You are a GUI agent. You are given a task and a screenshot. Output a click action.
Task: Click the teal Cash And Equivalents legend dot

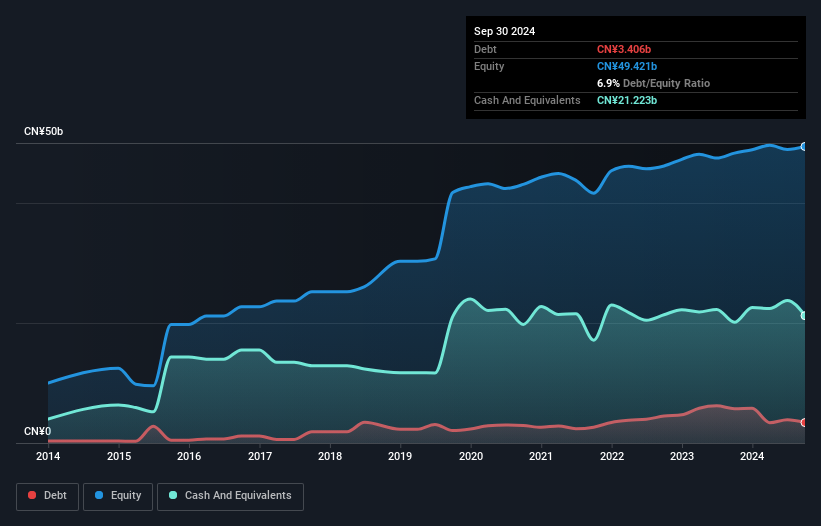coord(173,495)
